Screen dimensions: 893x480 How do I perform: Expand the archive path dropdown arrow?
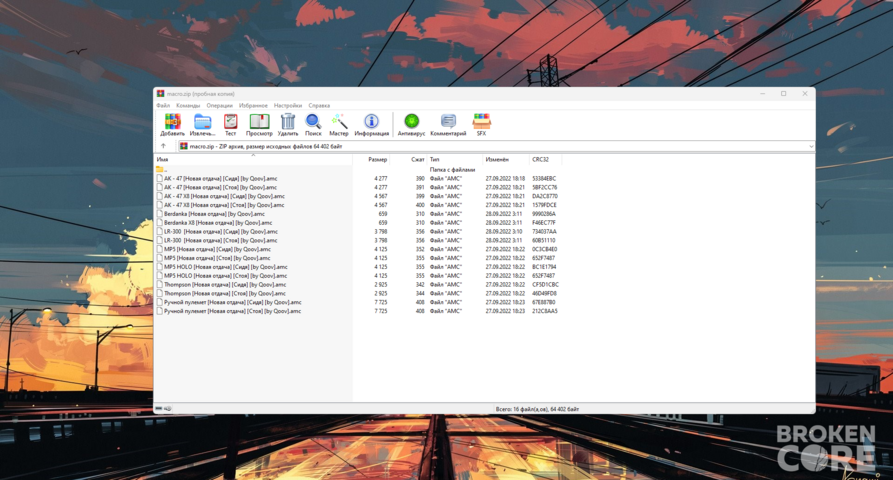pyautogui.click(x=810, y=146)
